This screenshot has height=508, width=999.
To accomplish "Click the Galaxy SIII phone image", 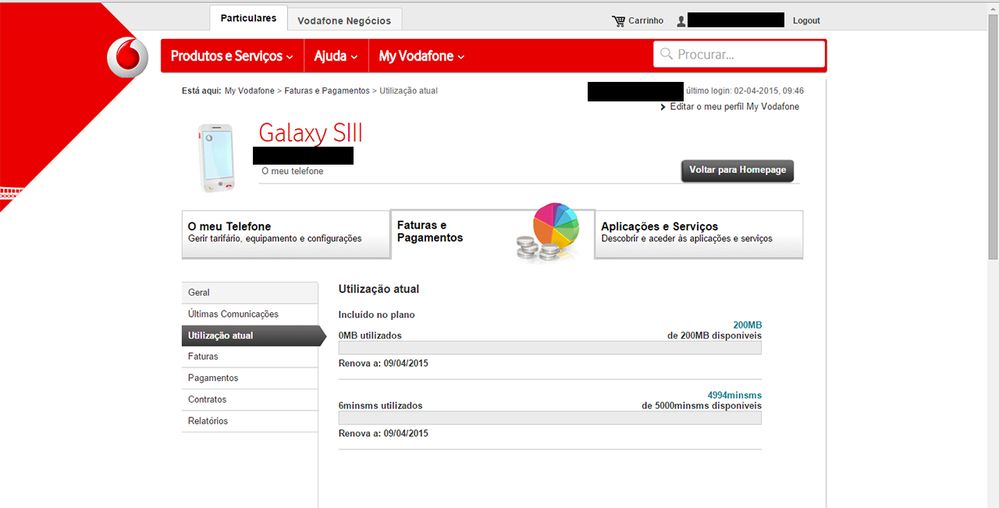I will 215,158.
